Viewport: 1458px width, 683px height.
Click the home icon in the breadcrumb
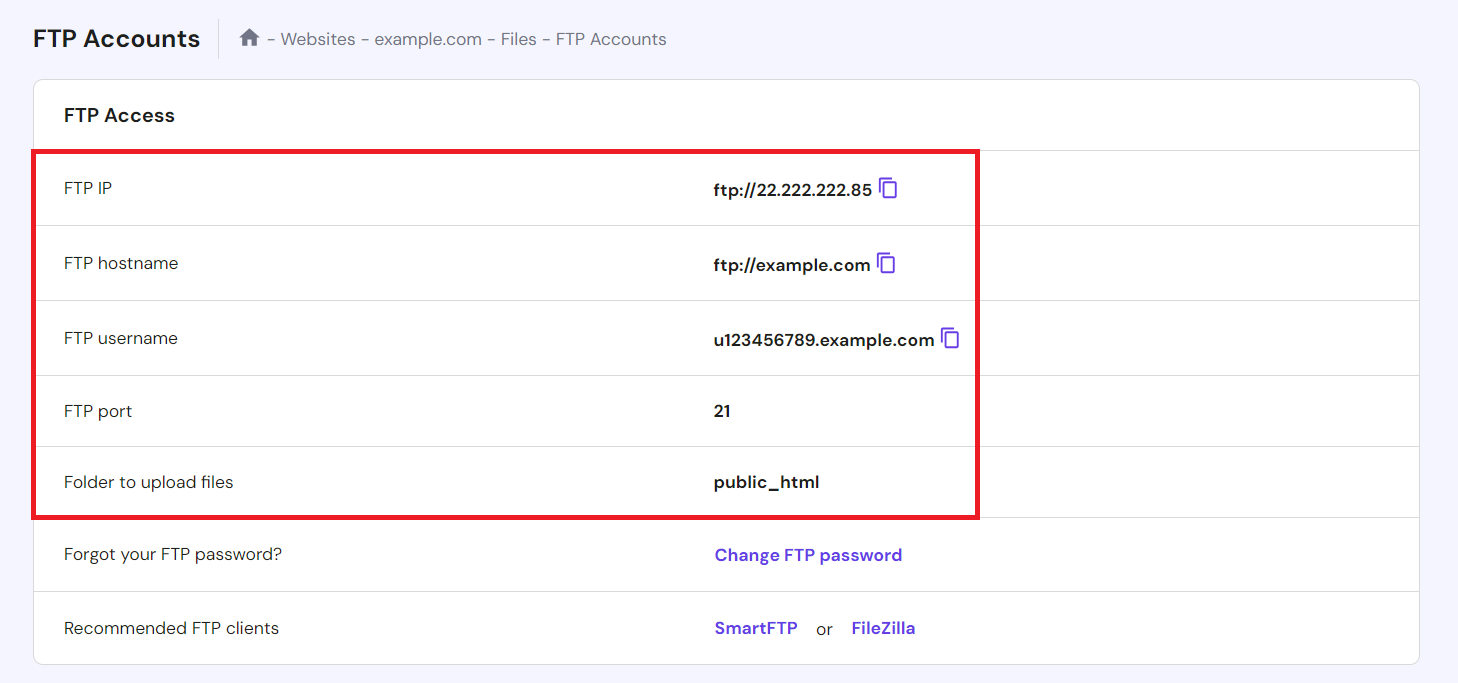[249, 38]
